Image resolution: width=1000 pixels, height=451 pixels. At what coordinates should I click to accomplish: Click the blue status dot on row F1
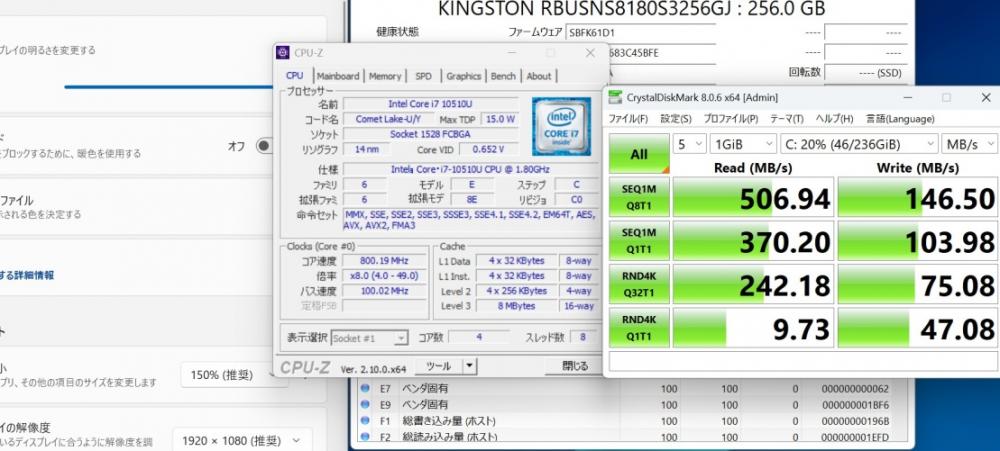(x=365, y=421)
